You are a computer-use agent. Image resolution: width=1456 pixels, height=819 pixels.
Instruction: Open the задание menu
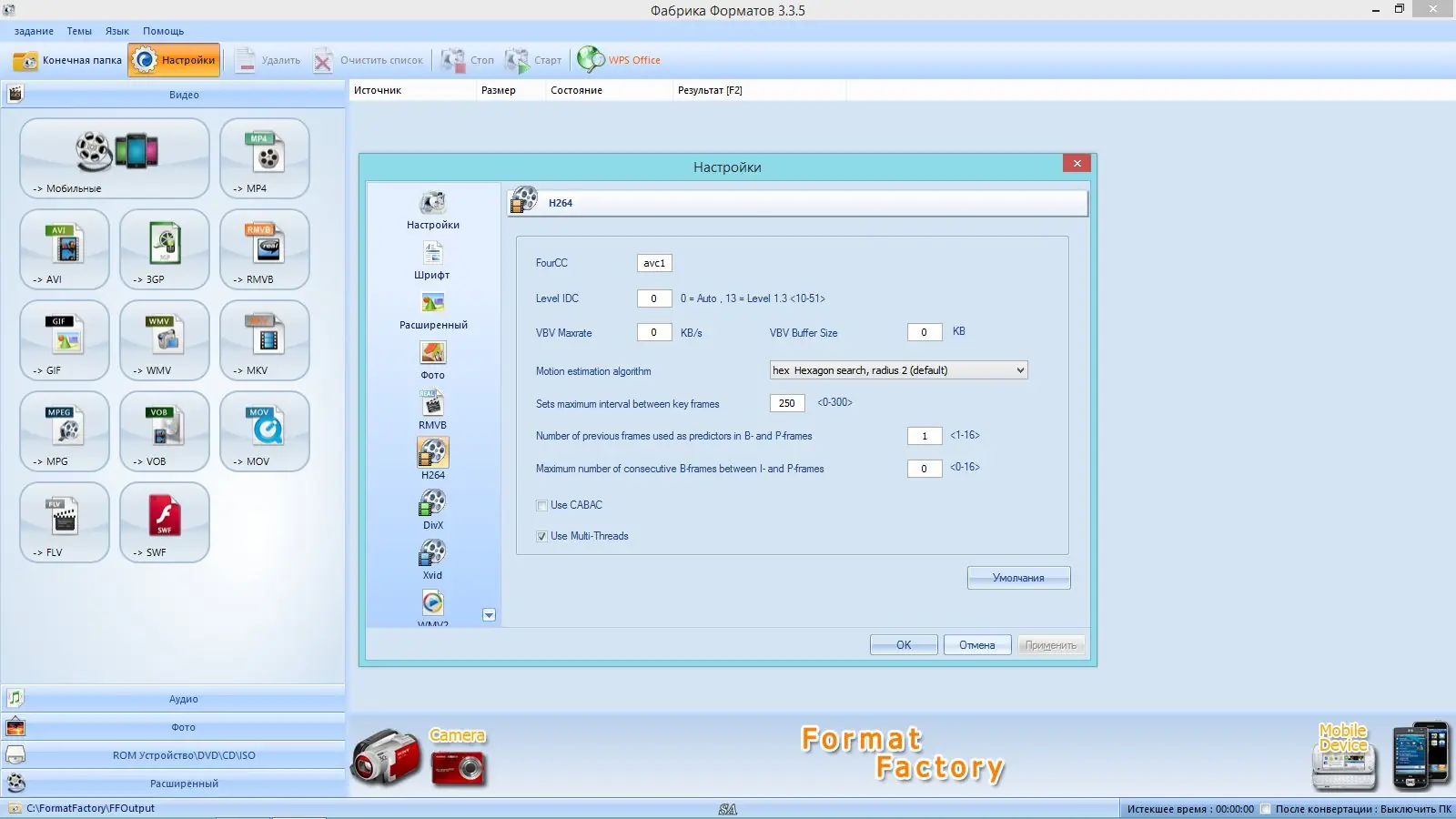(x=34, y=31)
